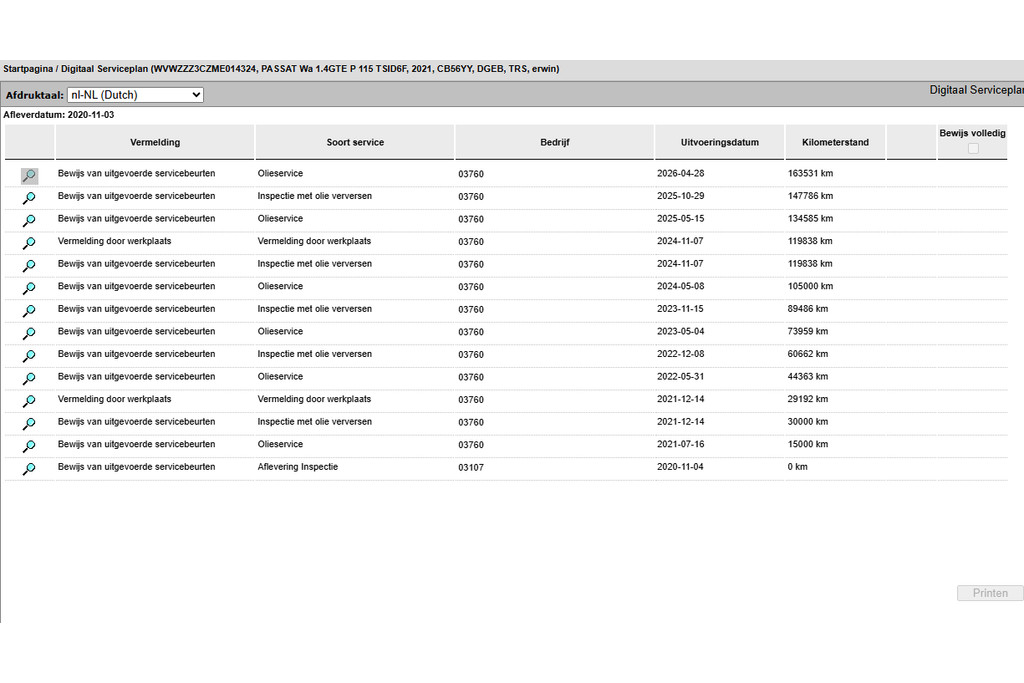Select the 44363 km mileage value
Viewport: 1024px width, 683px height.
coord(808,377)
